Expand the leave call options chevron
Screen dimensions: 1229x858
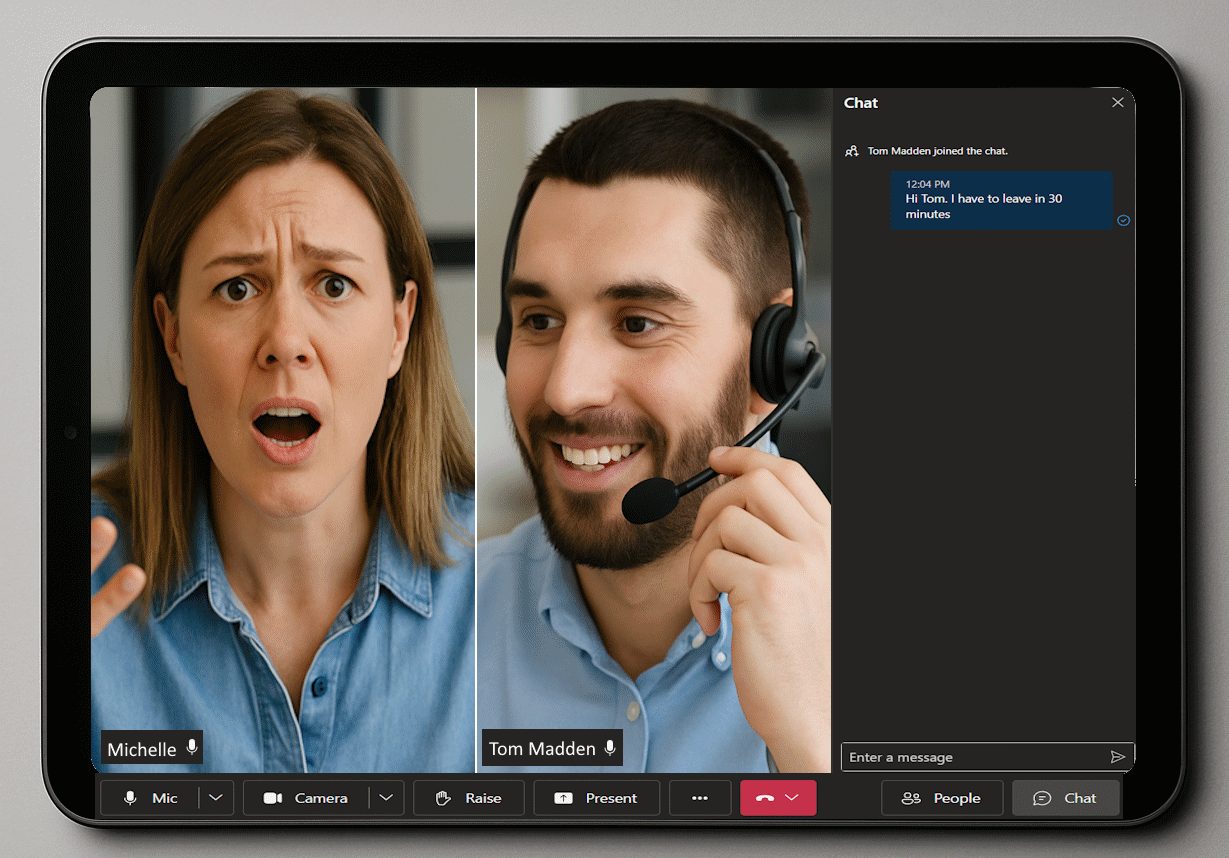793,798
